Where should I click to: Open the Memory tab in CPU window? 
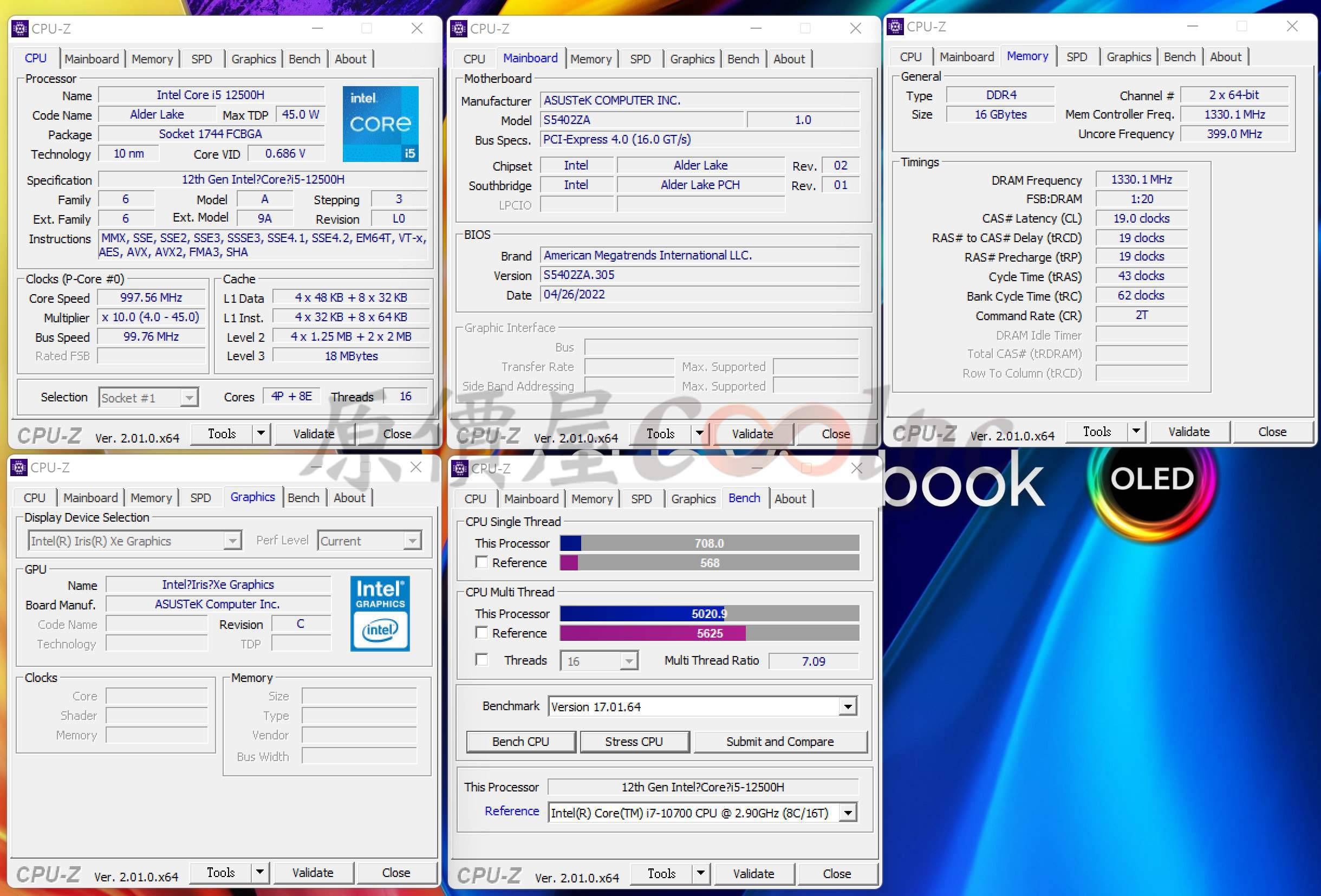[152, 59]
